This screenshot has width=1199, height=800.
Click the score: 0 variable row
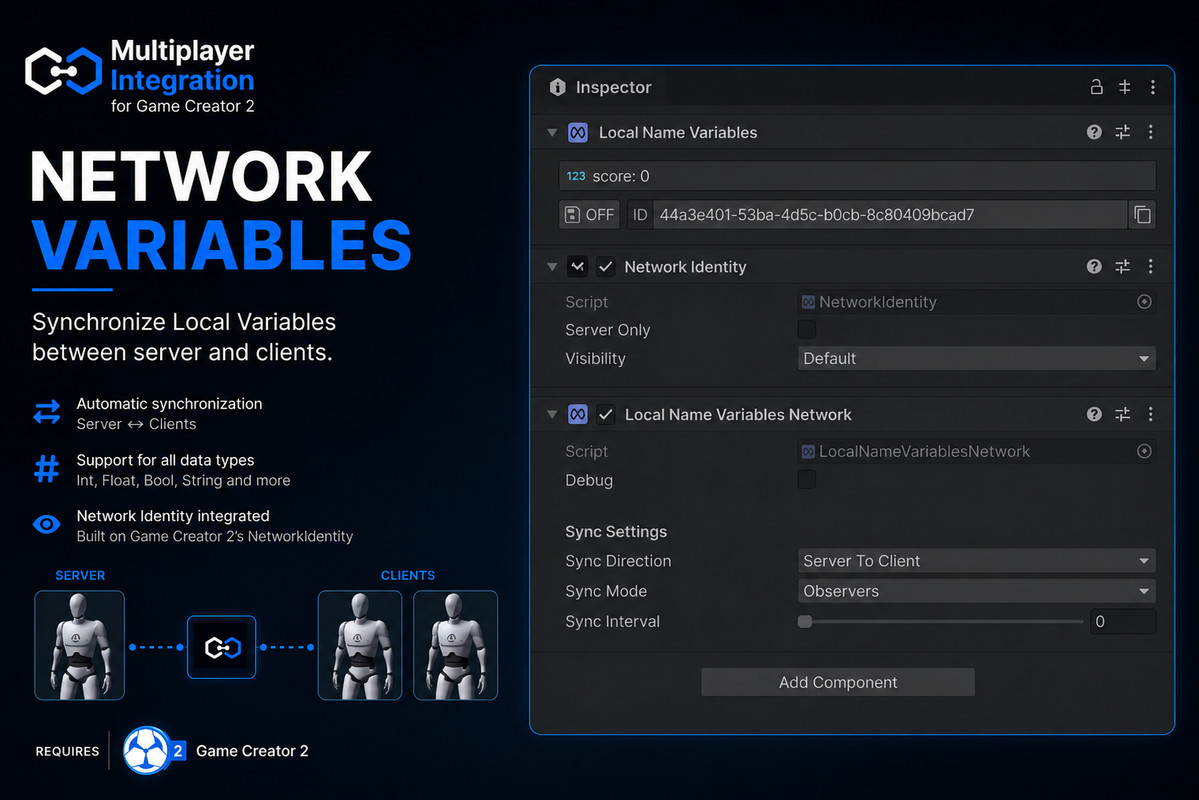857,176
